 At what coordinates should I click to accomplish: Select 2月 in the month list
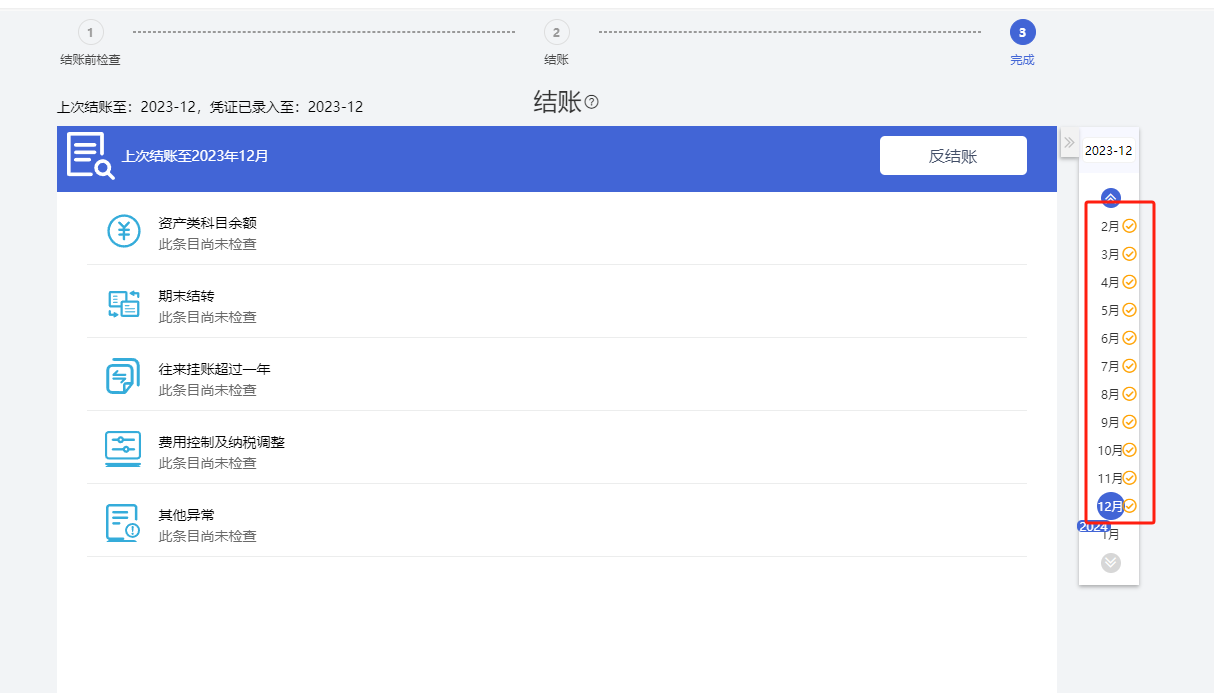pyautogui.click(x=1110, y=226)
